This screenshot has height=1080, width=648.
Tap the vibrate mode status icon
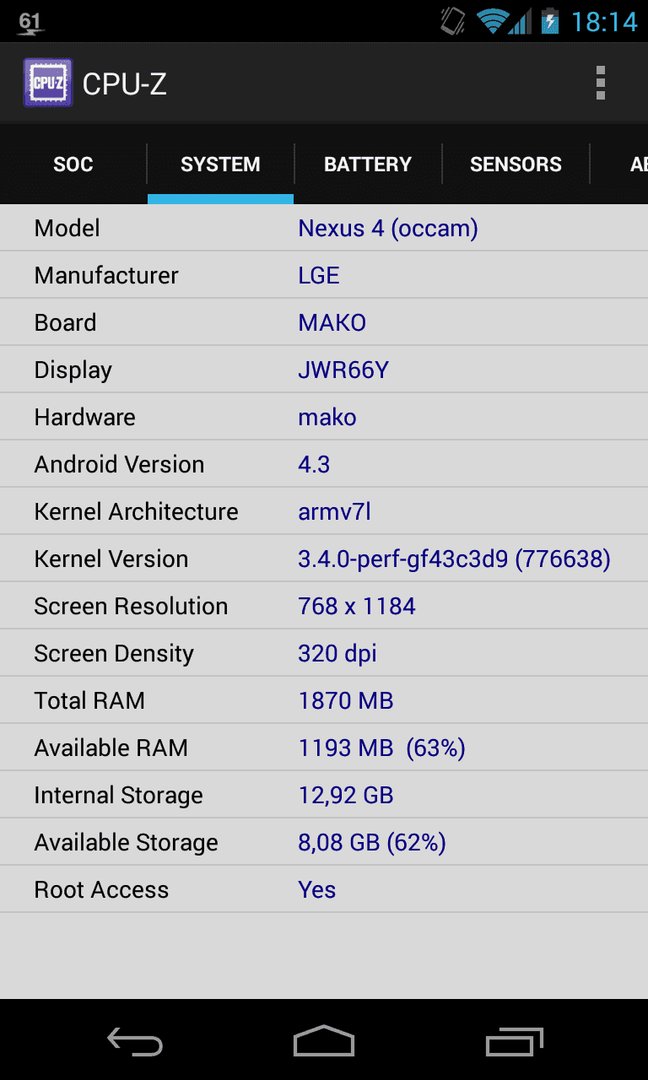point(453,21)
